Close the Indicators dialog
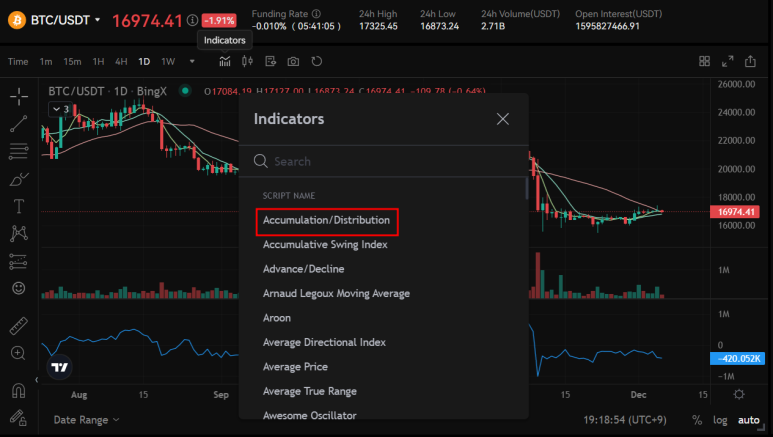This screenshot has height=437, width=773. tap(502, 119)
